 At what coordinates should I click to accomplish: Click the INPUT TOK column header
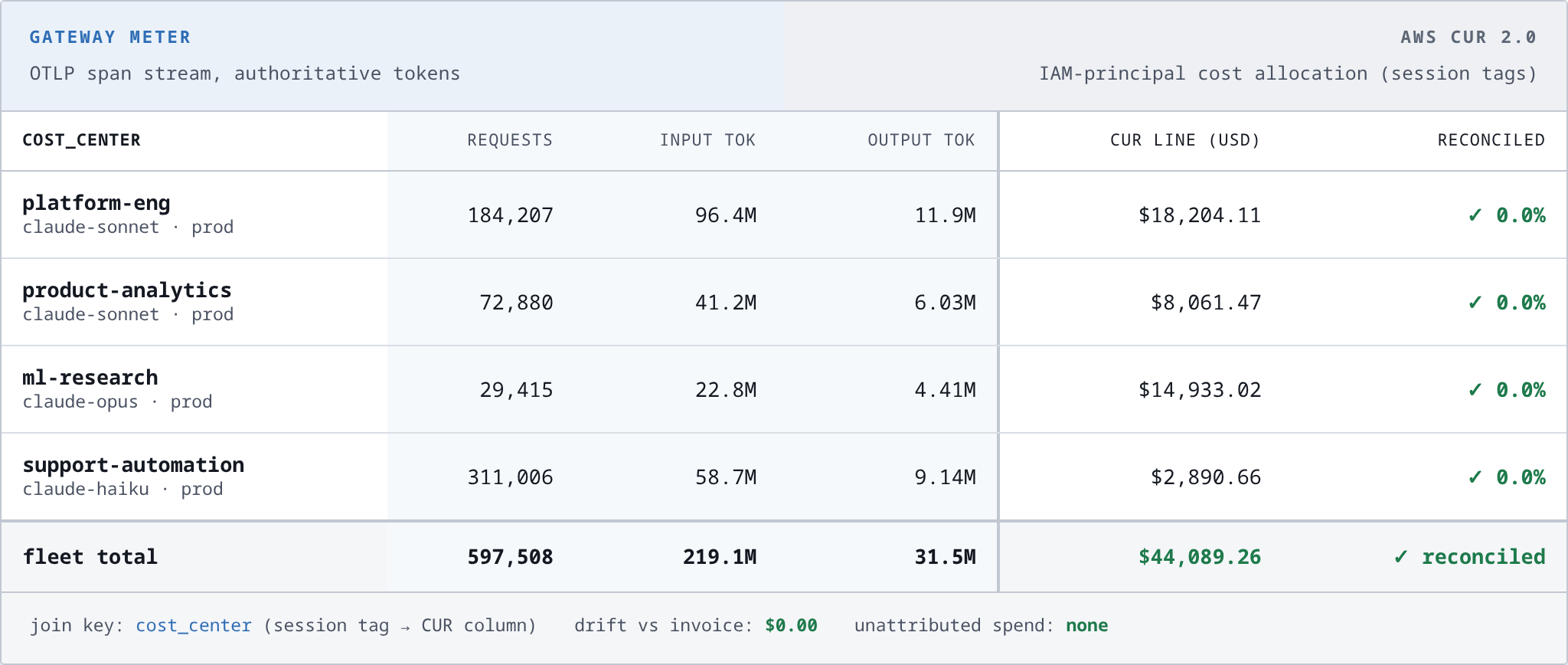pos(707,140)
